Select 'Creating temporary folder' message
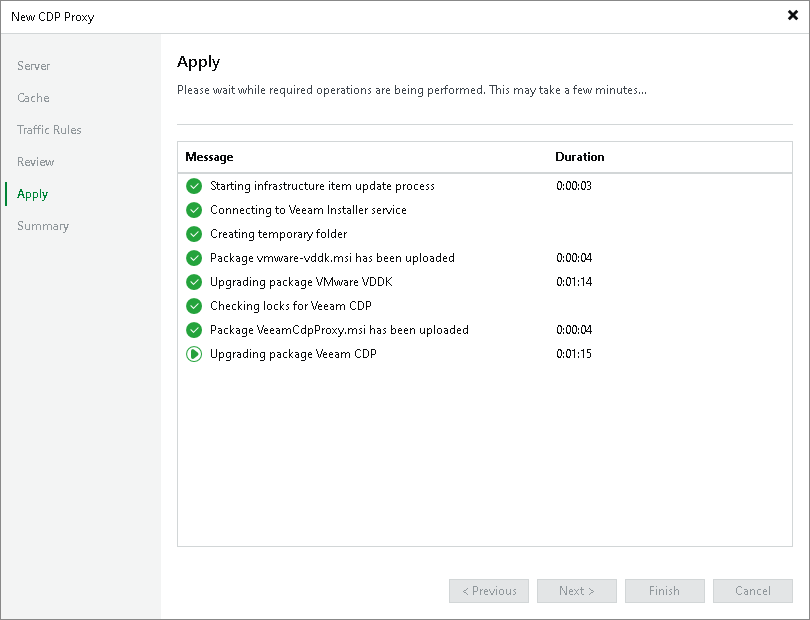The image size is (810, 620). (x=278, y=234)
